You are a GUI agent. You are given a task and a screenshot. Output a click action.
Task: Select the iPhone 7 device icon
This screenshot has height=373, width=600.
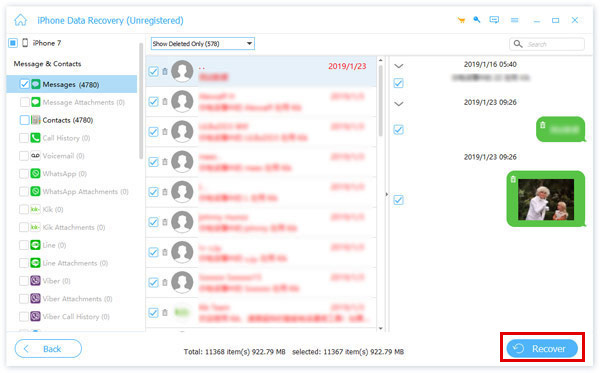(x=25, y=43)
